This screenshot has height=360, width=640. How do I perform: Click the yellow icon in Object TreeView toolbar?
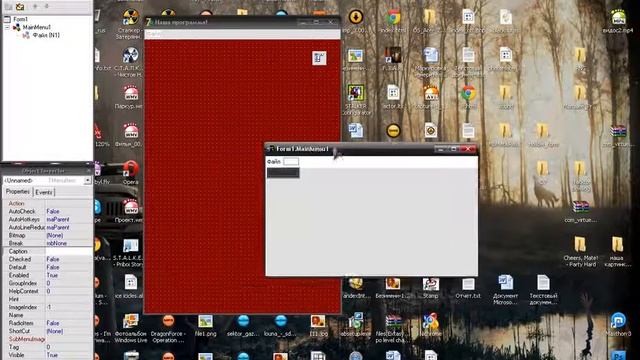pos(20,7)
